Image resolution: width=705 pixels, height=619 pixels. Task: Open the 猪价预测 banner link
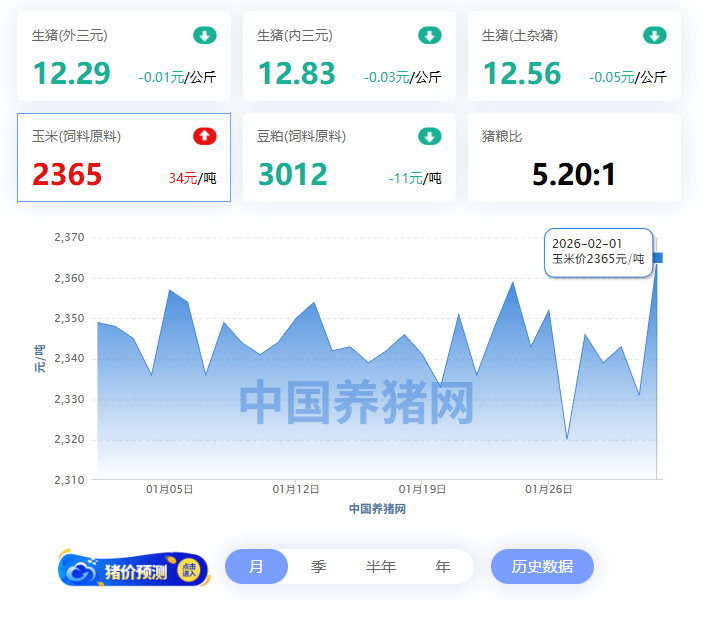[134, 570]
